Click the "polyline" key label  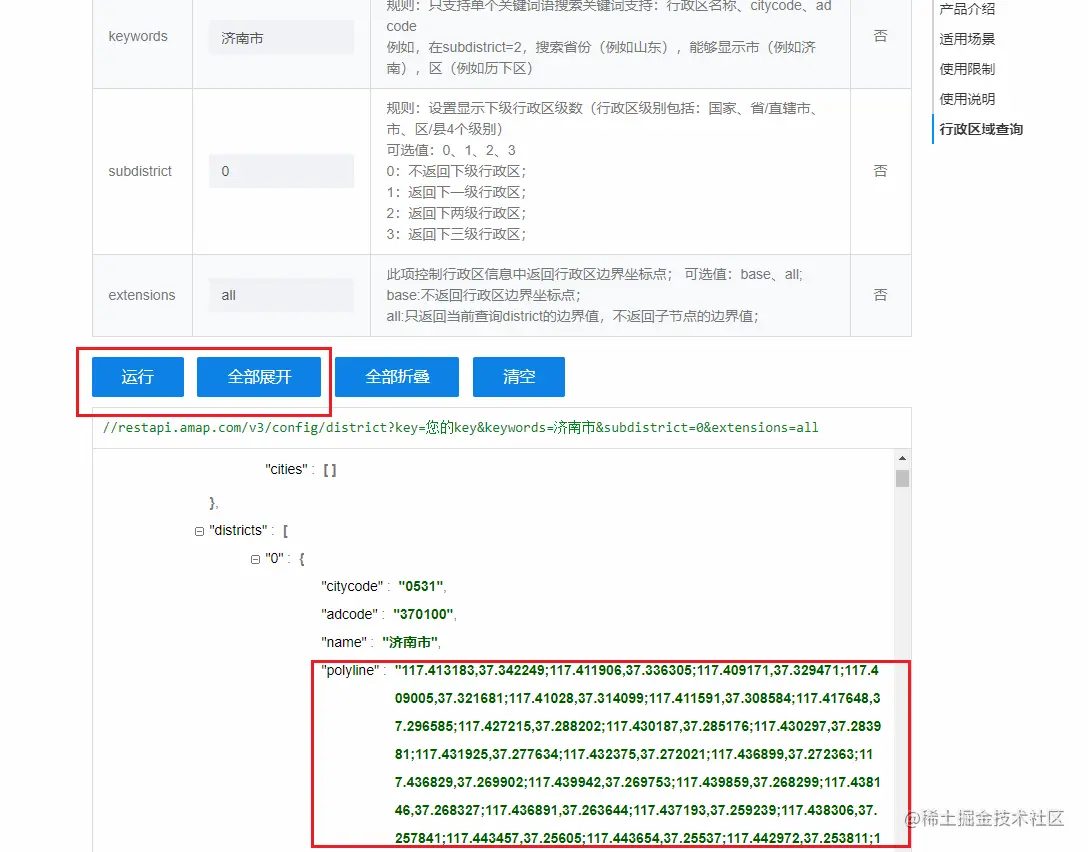(x=350, y=670)
